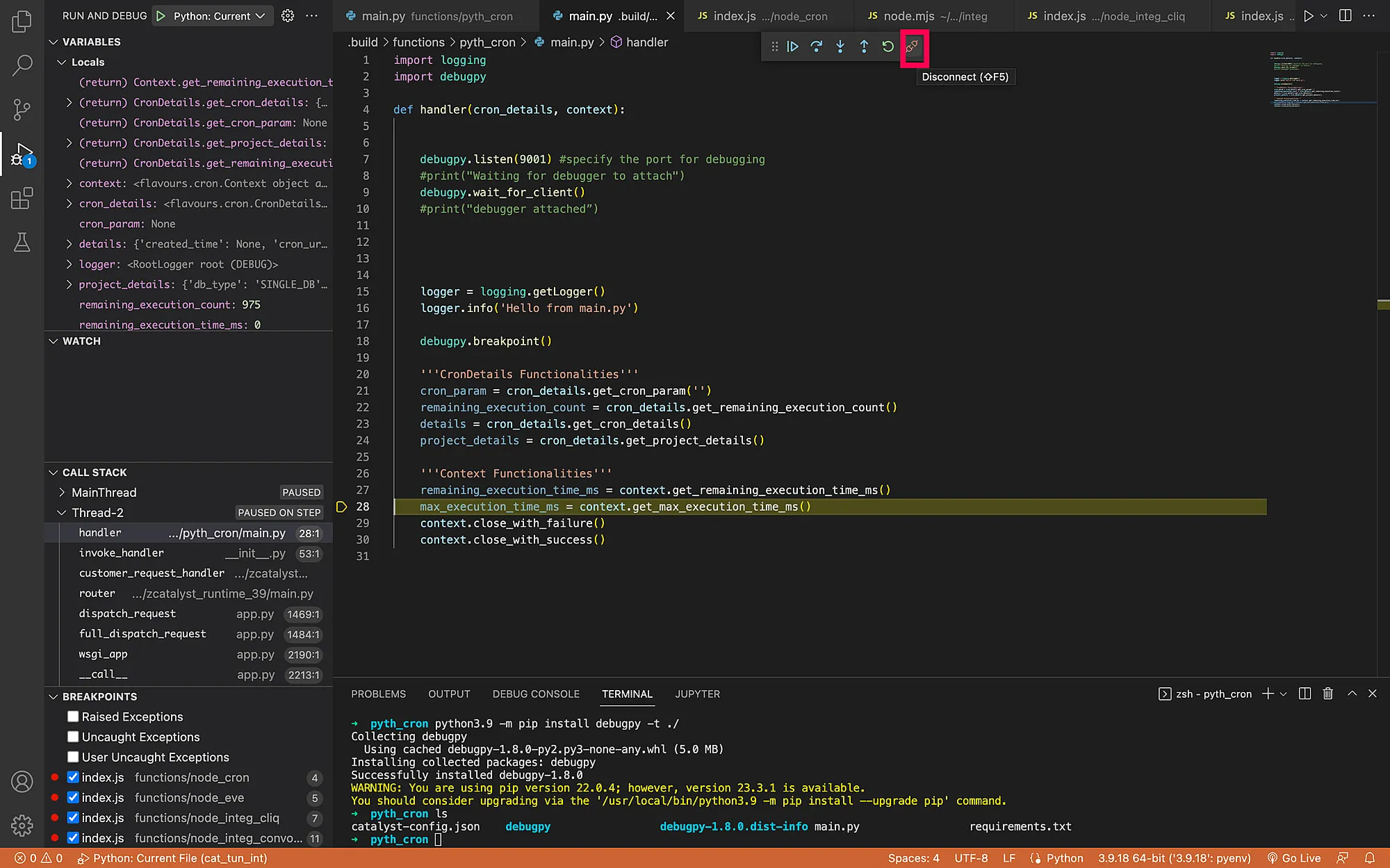The height and width of the screenshot is (868, 1390).
Task: Start debugging with green play button
Action: click(x=161, y=16)
